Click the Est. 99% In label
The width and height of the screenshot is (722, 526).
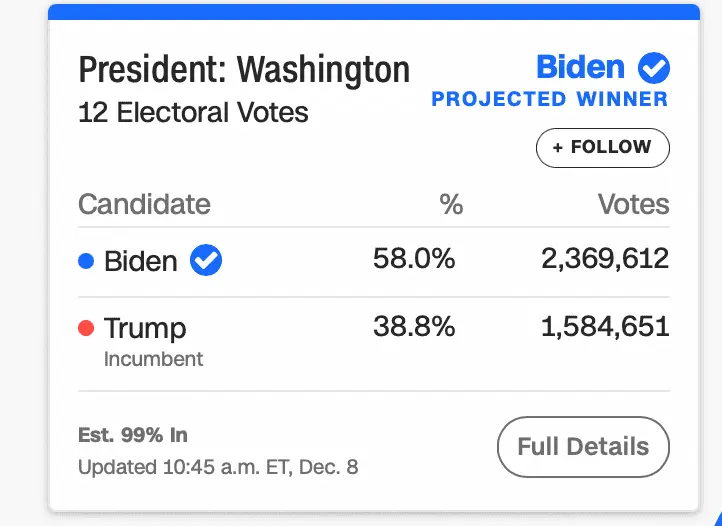pyautogui.click(x=133, y=435)
